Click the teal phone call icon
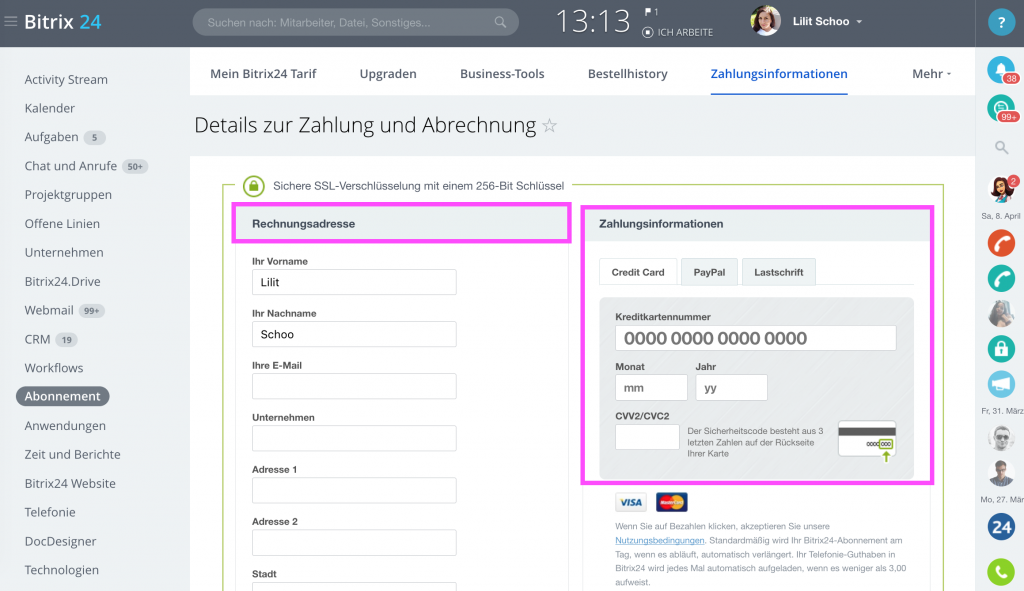 1000,279
